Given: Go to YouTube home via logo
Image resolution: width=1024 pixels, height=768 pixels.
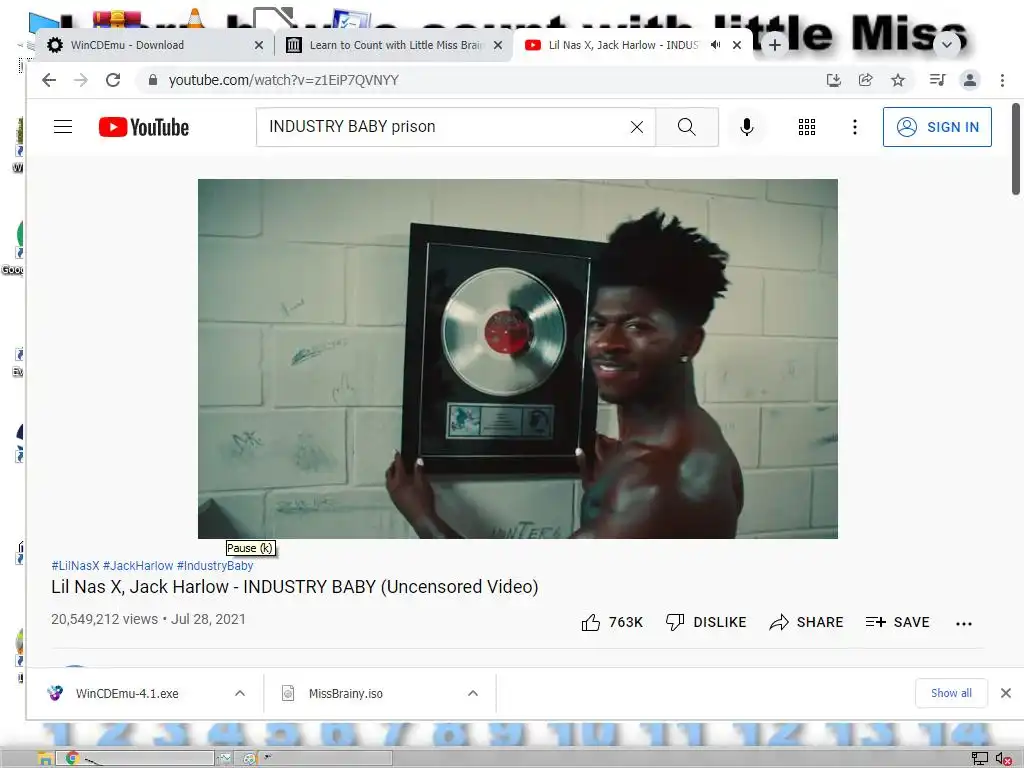Looking at the screenshot, I should 144,127.
